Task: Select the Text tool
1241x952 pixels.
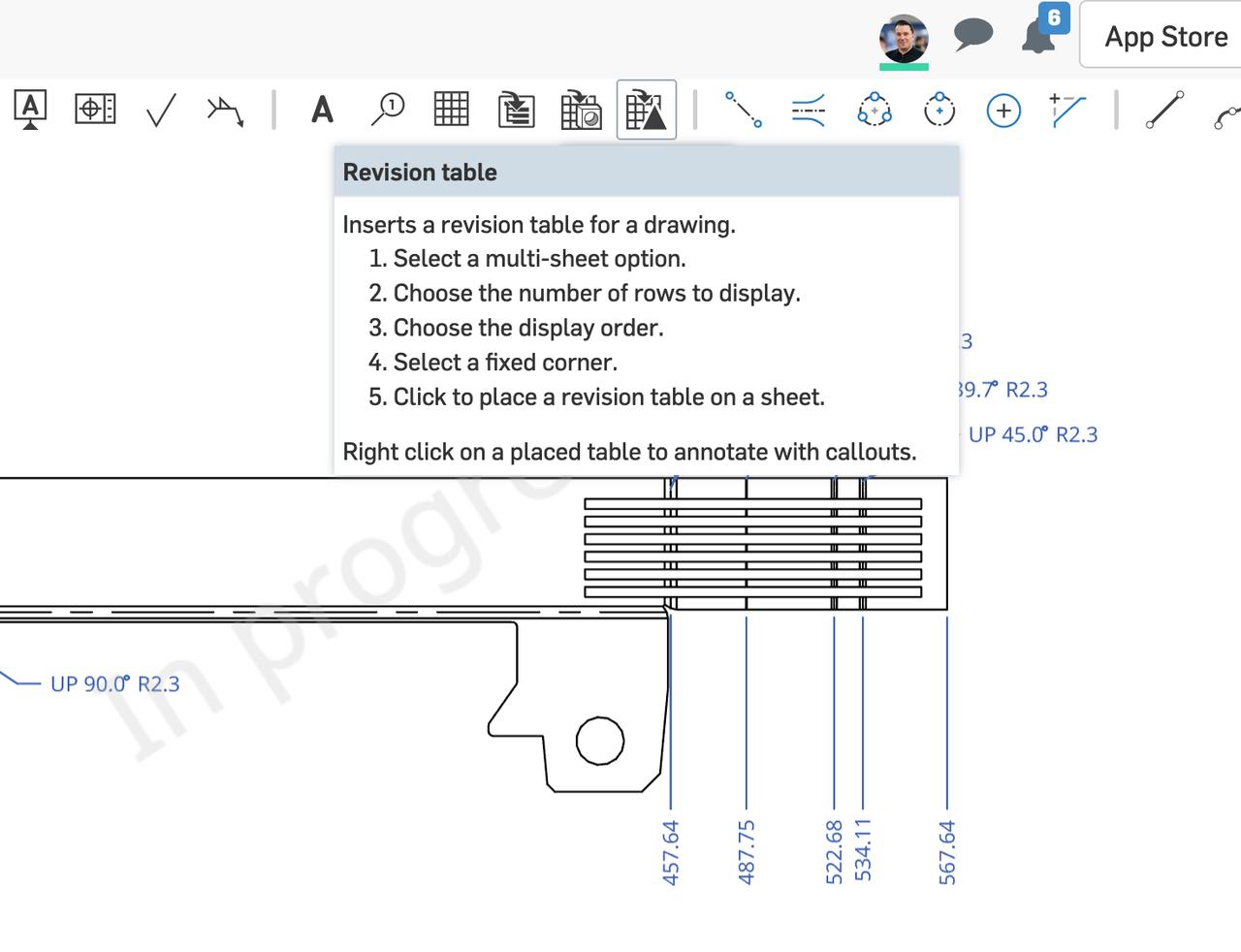Action: click(320, 111)
